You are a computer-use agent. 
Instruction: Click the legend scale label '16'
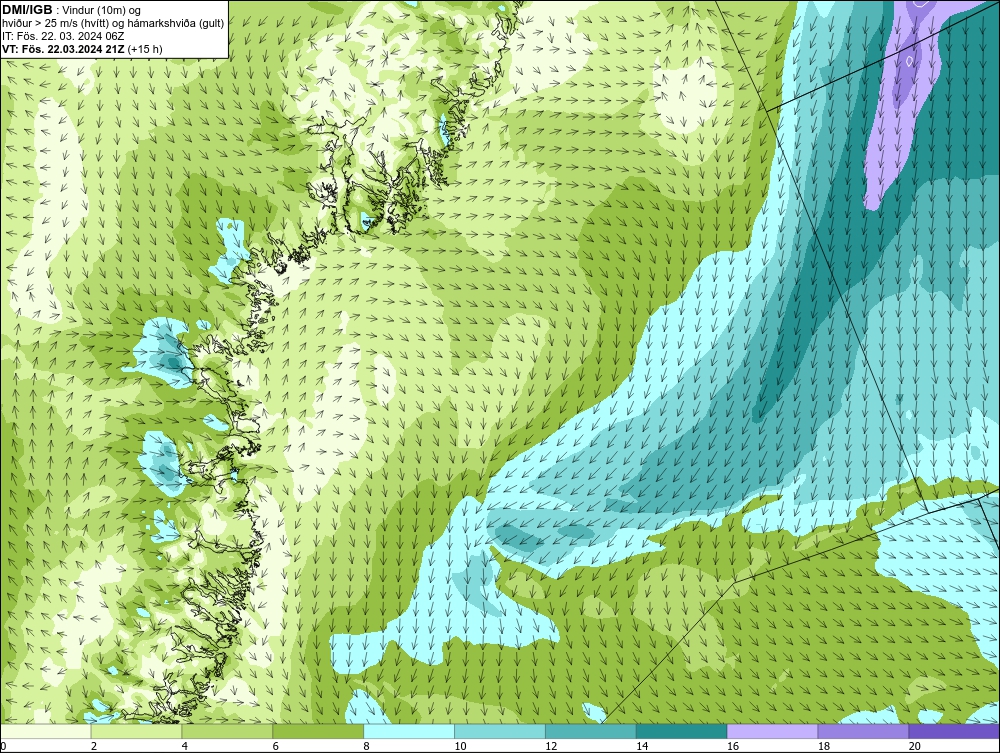(733, 746)
